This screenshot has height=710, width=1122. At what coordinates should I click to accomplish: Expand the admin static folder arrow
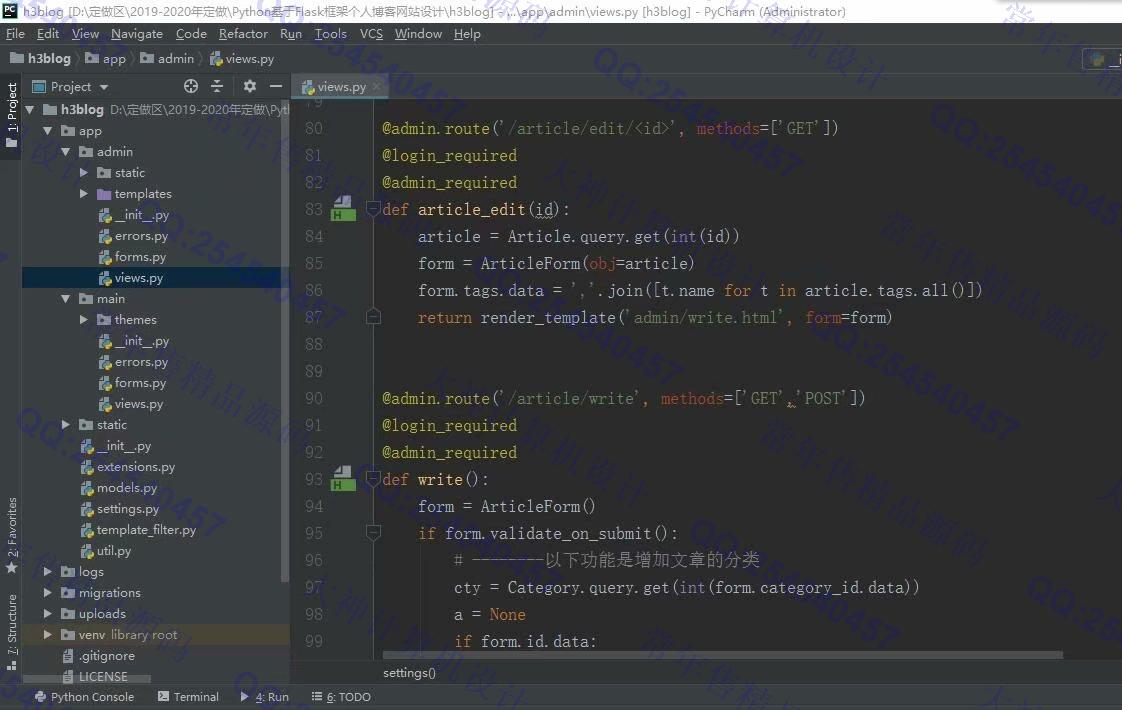[x=84, y=172]
